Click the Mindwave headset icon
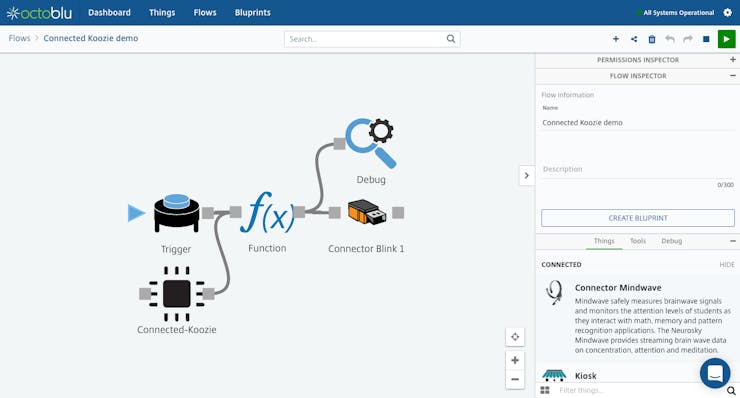Screen dimensions: 740x398 [554, 292]
